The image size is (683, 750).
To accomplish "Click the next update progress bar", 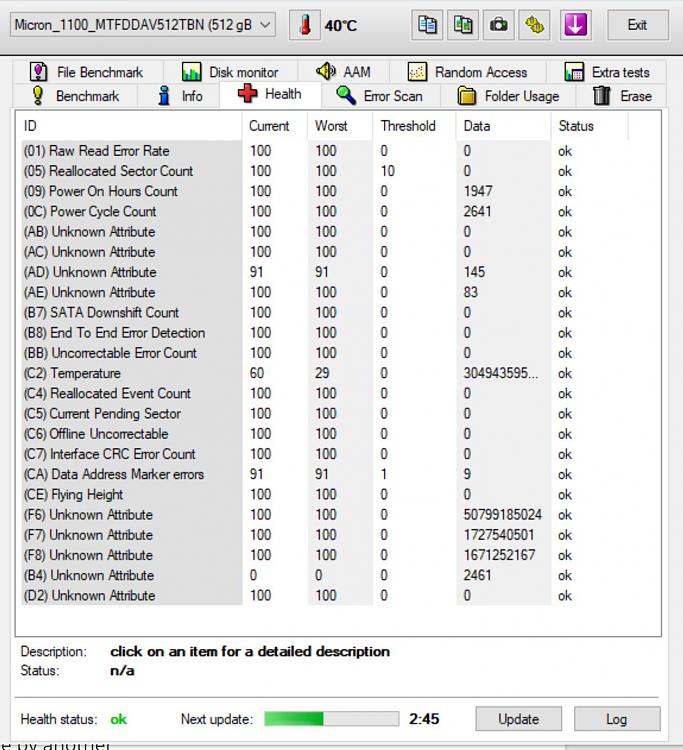I will tap(331, 718).
